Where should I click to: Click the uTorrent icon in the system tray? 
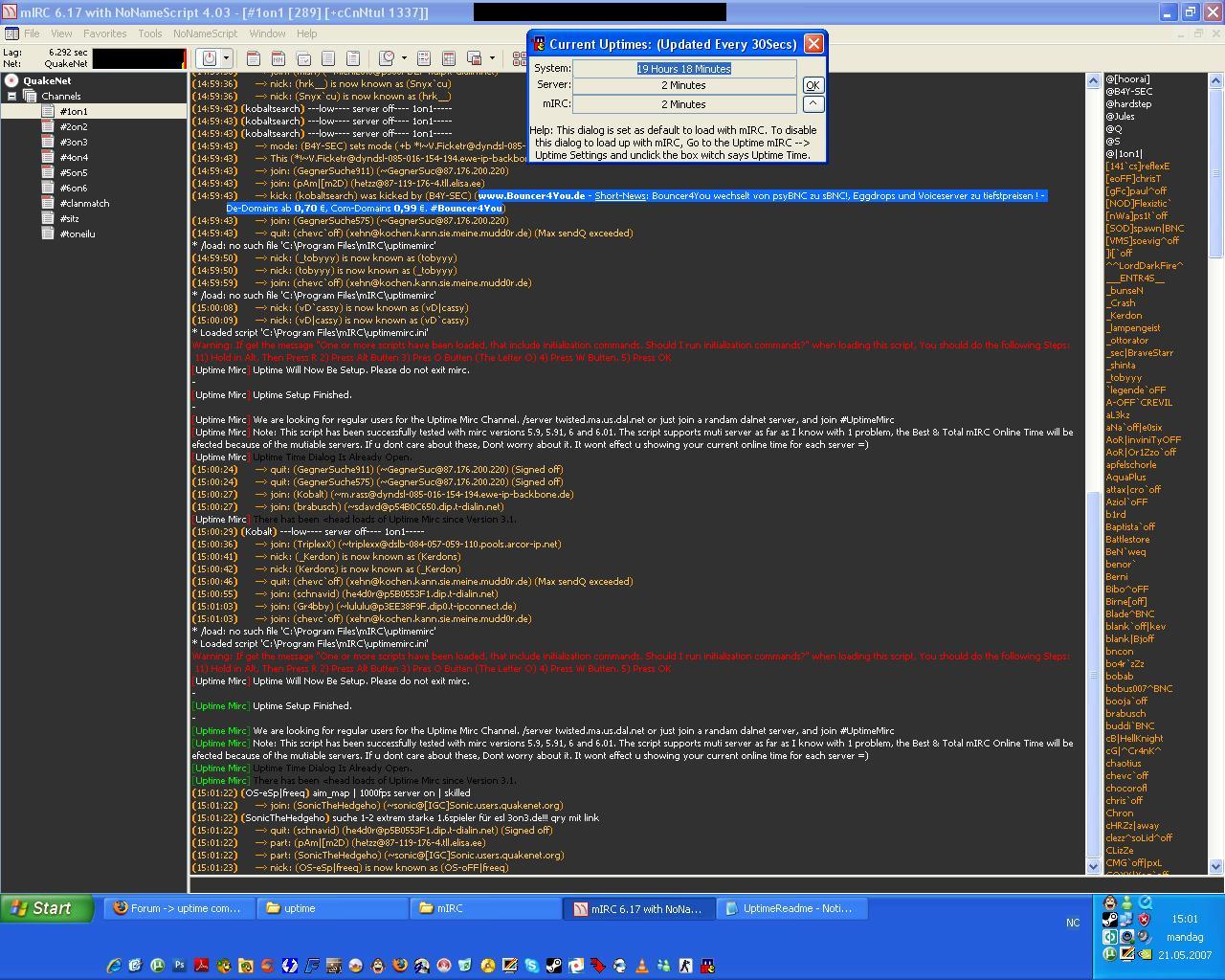[x=1110, y=954]
